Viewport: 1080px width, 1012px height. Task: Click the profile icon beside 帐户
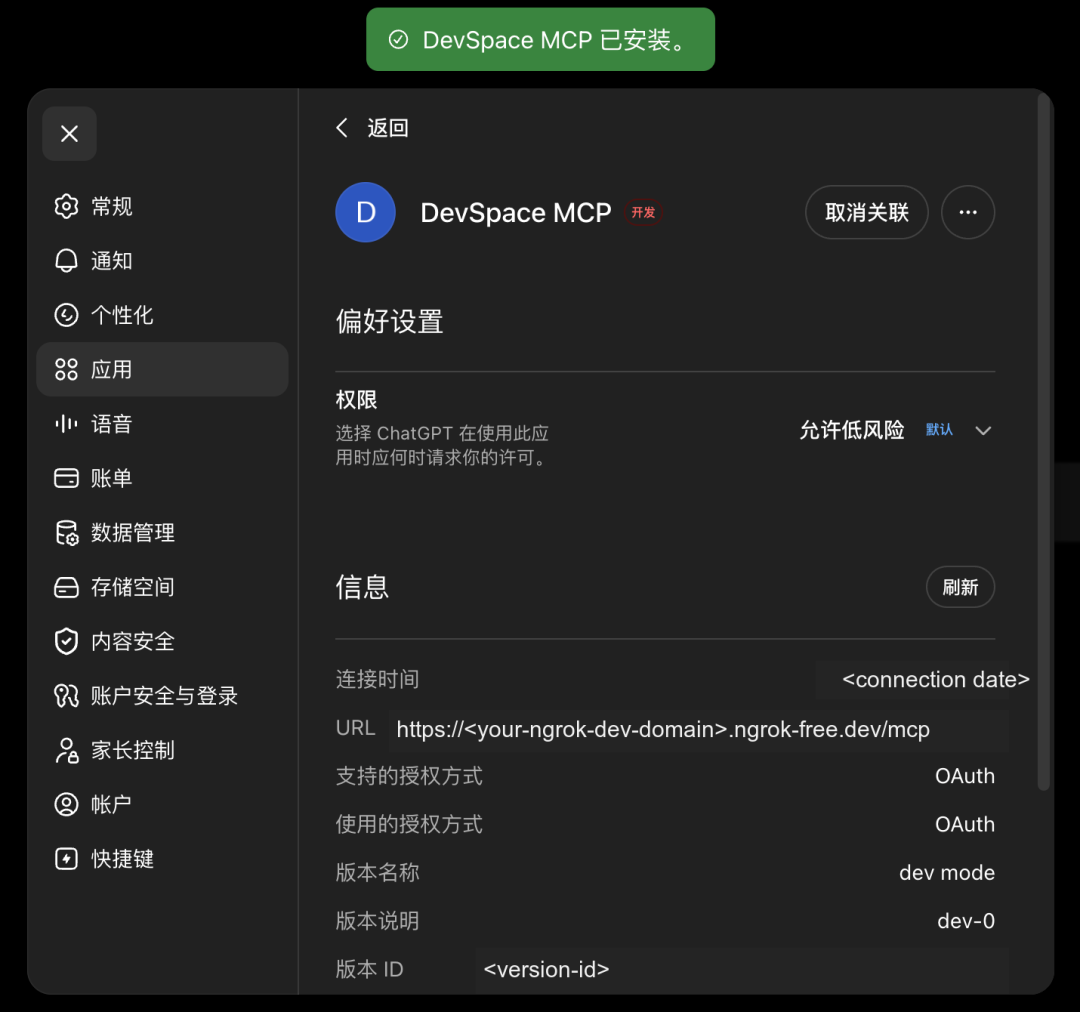point(66,805)
